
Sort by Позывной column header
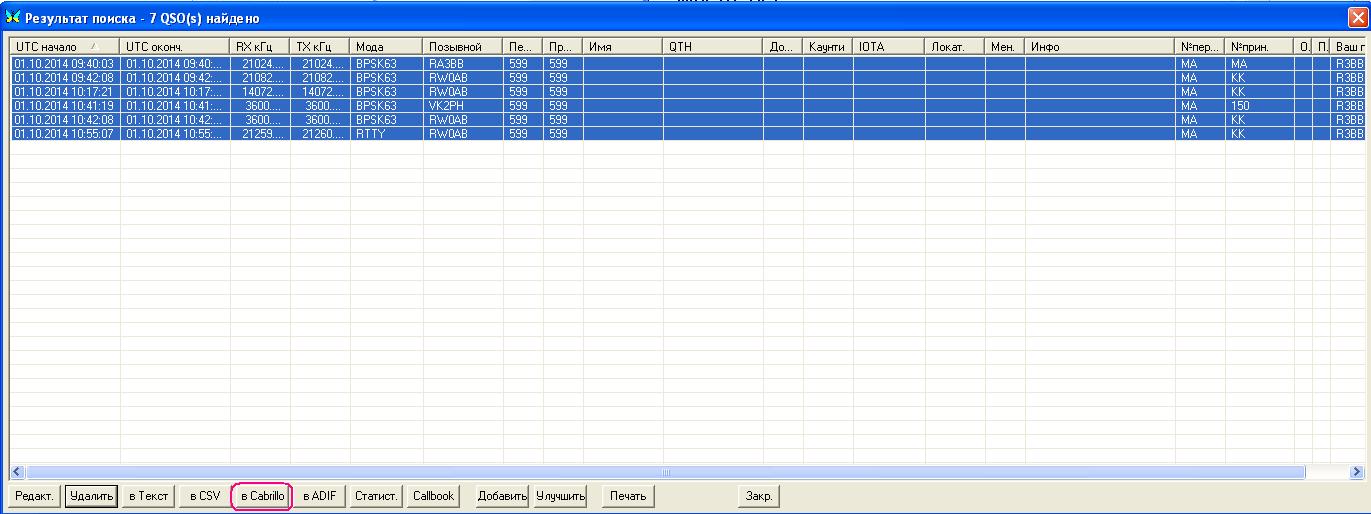click(462, 47)
